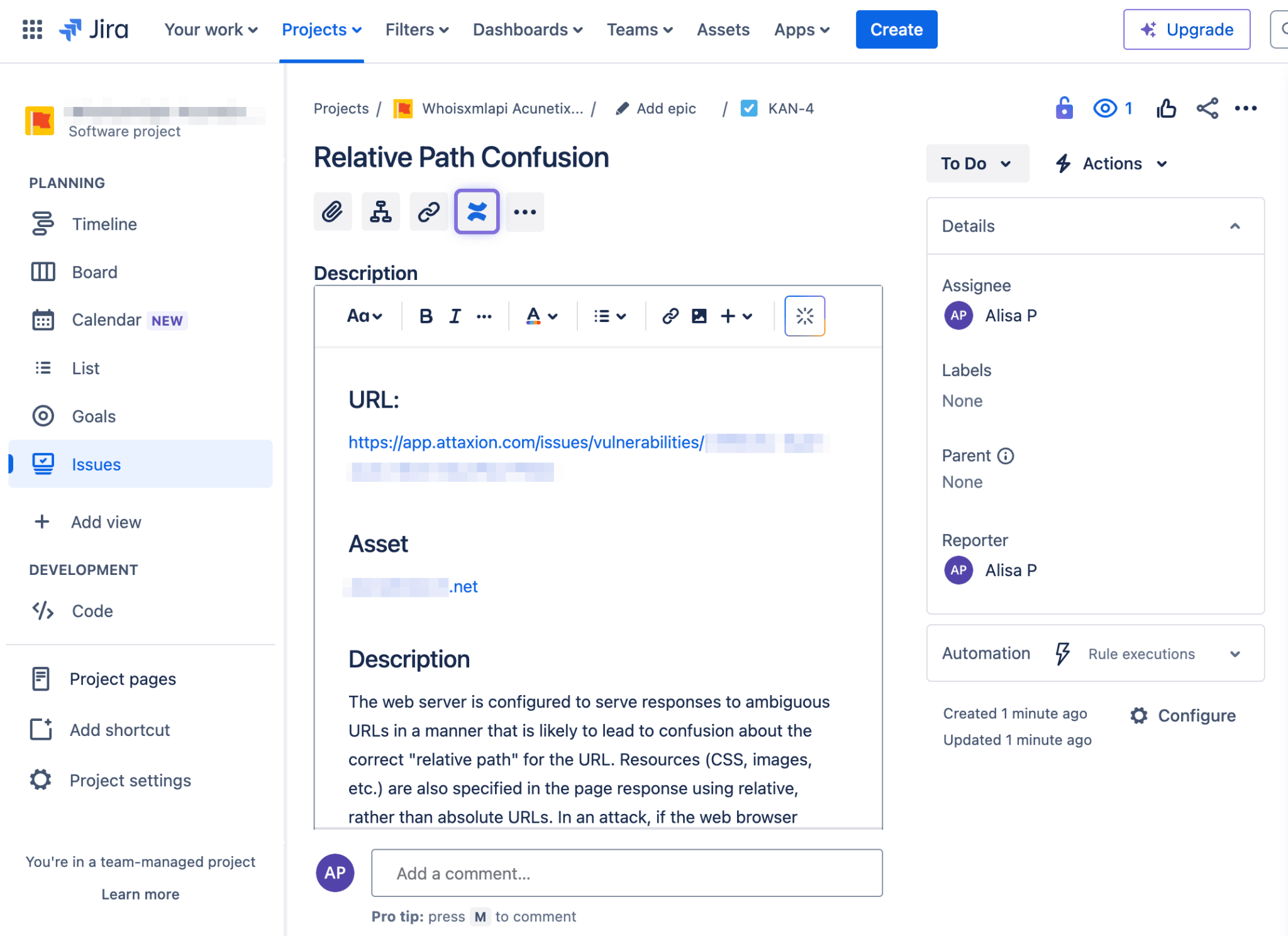Open the app.attaxion.com vulnerabilities link
1288x936 pixels.
coord(526,442)
